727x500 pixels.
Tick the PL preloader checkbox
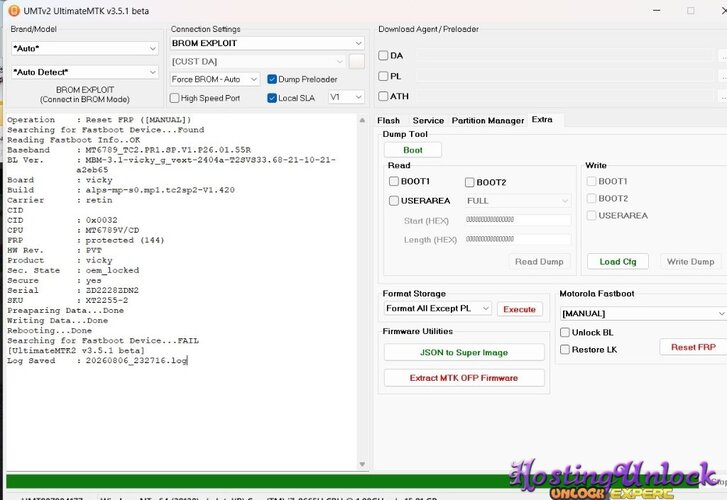point(383,76)
